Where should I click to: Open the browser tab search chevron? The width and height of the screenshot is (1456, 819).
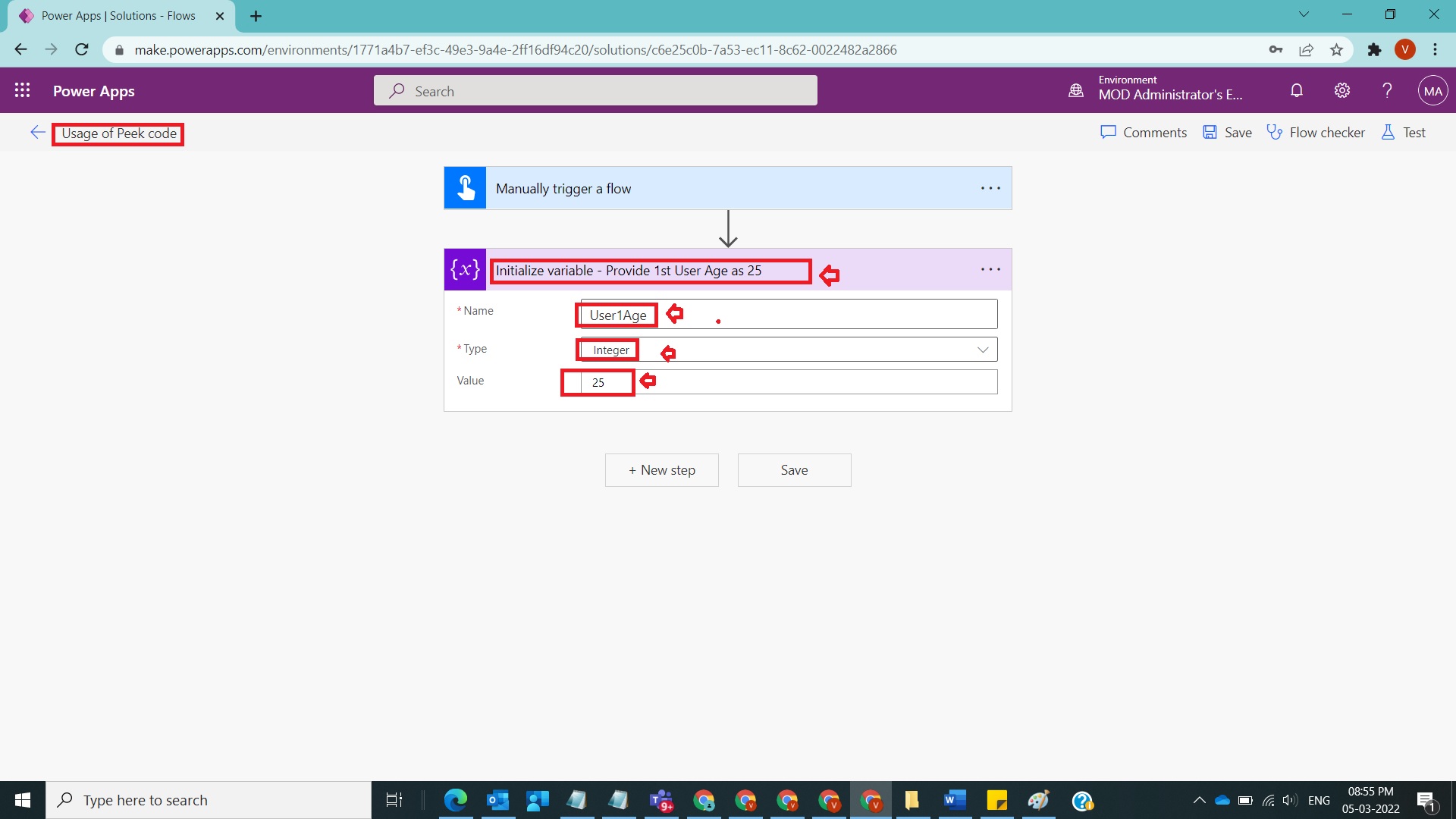1304,14
